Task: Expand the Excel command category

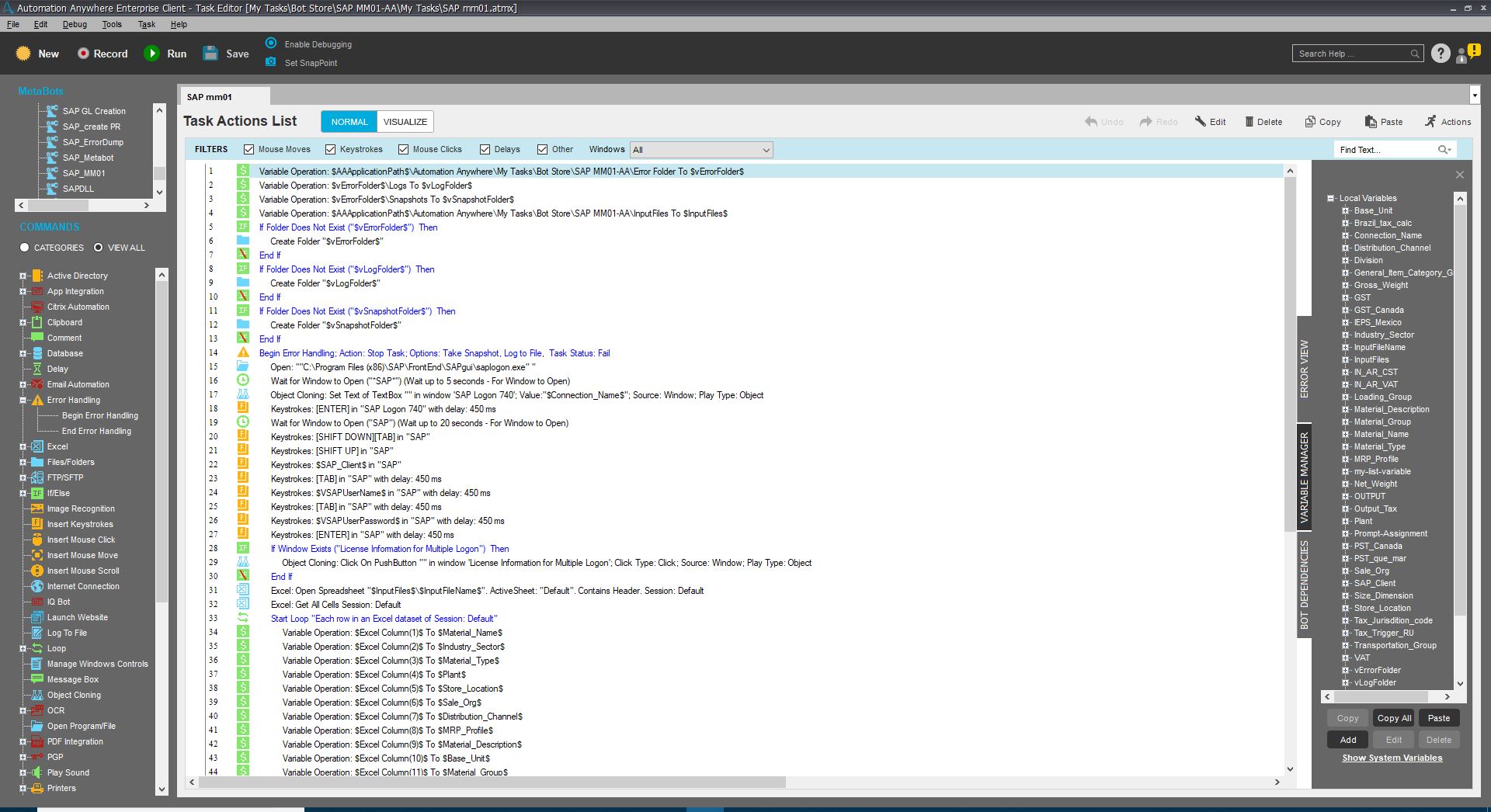Action: [x=23, y=446]
